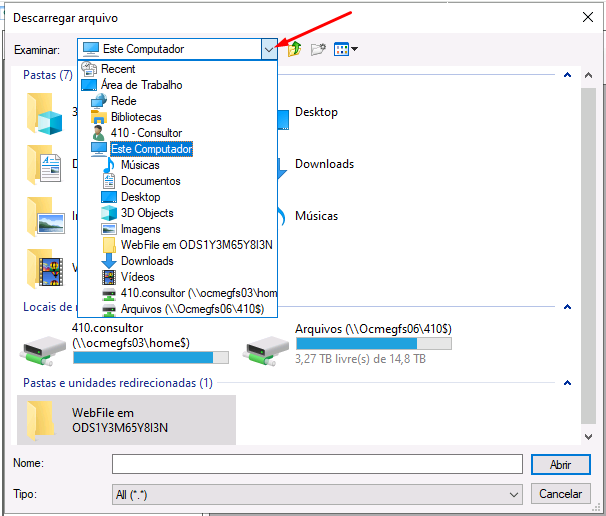Click the up one level folder icon
Image resolution: width=606 pixels, height=516 pixels.
click(x=295, y=49)
